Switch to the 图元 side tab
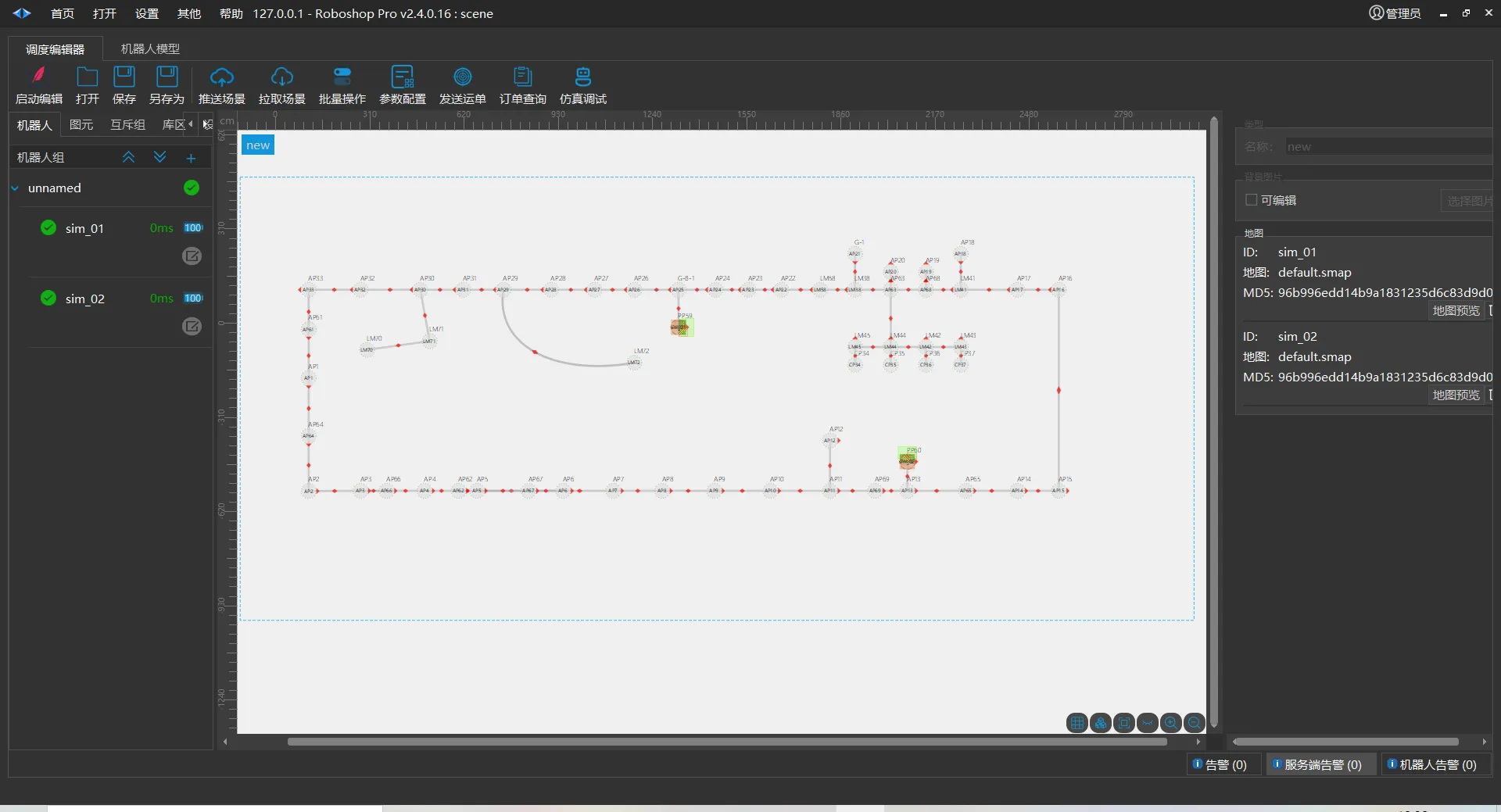 coord(81,125)
